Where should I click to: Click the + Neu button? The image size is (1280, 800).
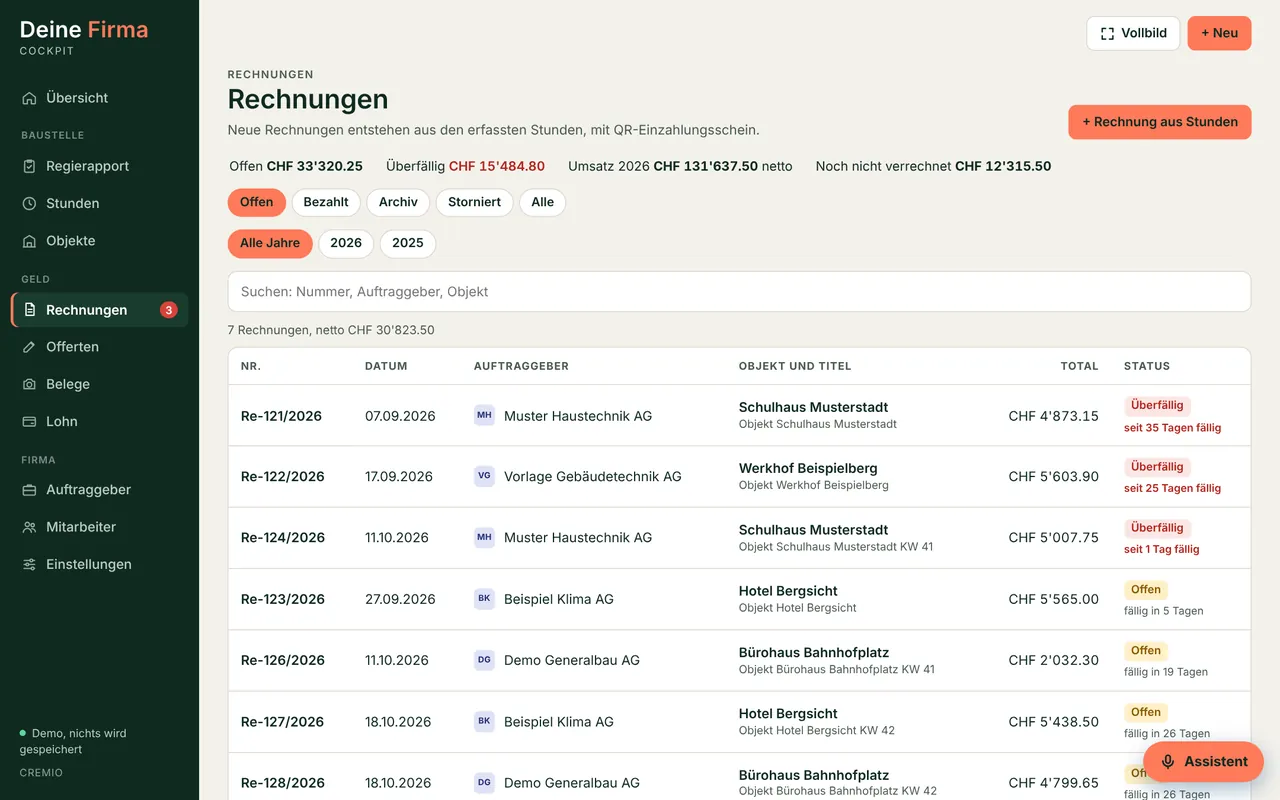(1219, 33)
